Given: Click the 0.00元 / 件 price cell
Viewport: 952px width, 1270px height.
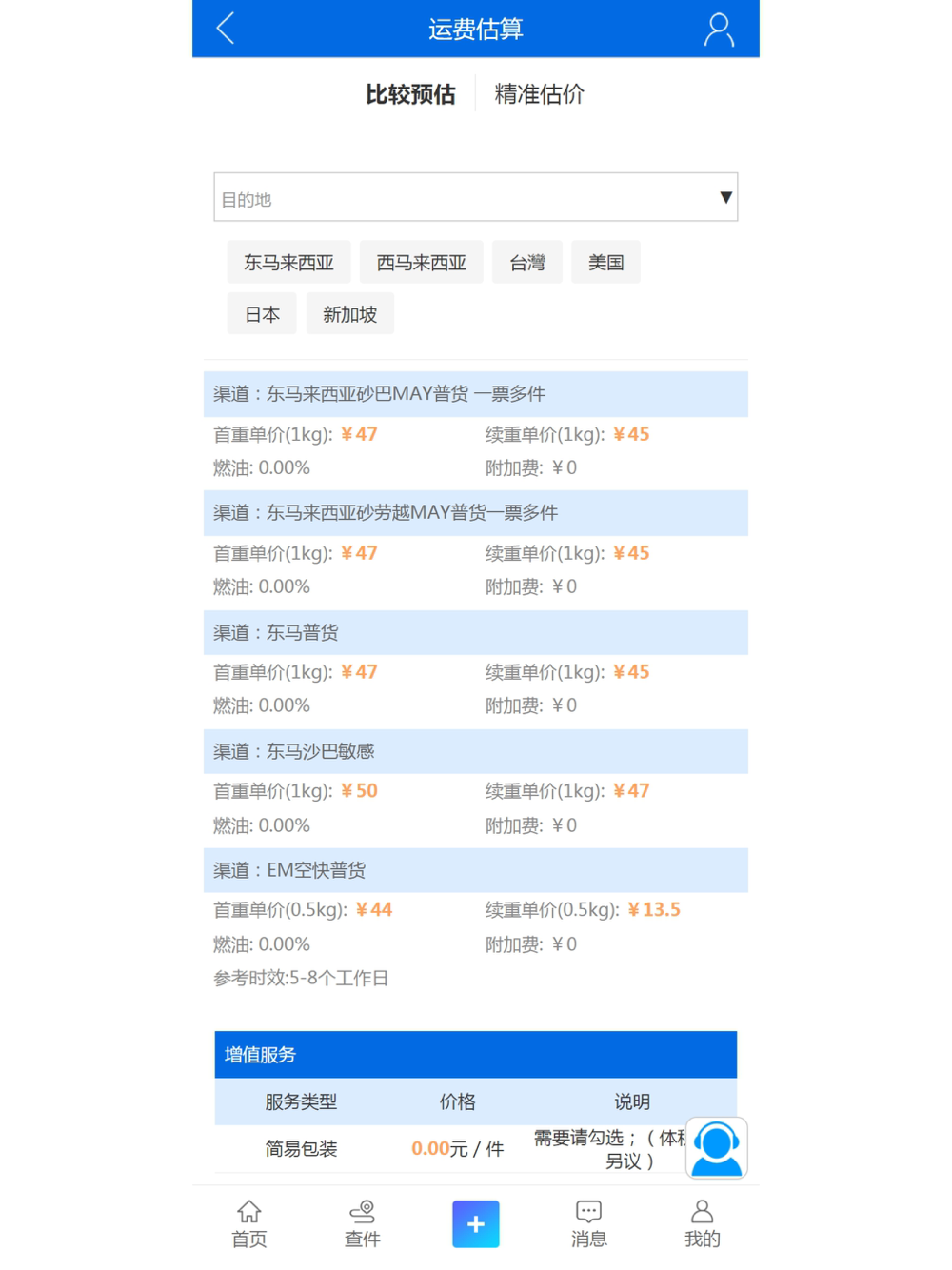Looking at the screenshot, I should tap(457, 1149).
